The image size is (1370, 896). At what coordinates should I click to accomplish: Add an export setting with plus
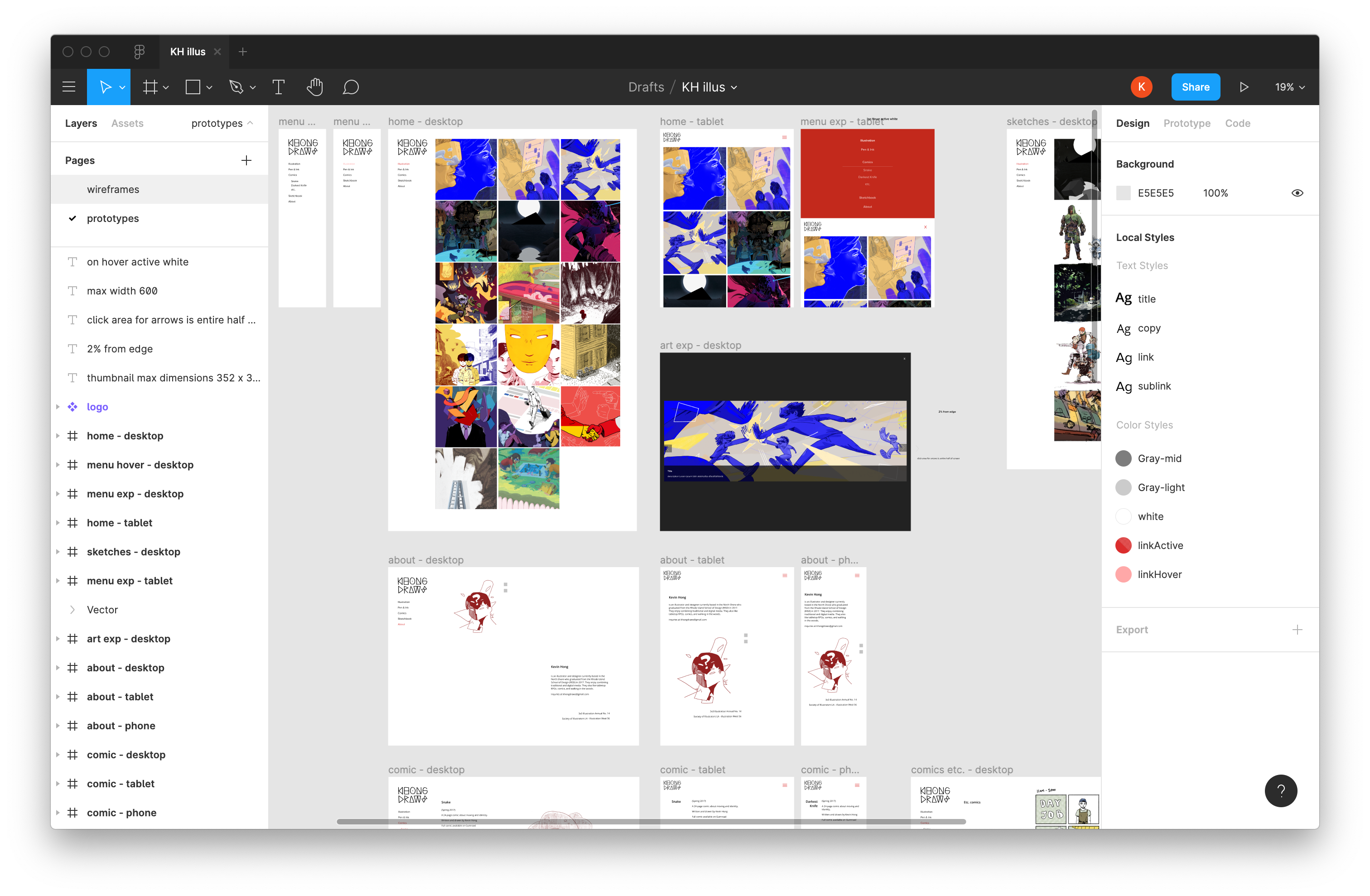[1297, 630]
